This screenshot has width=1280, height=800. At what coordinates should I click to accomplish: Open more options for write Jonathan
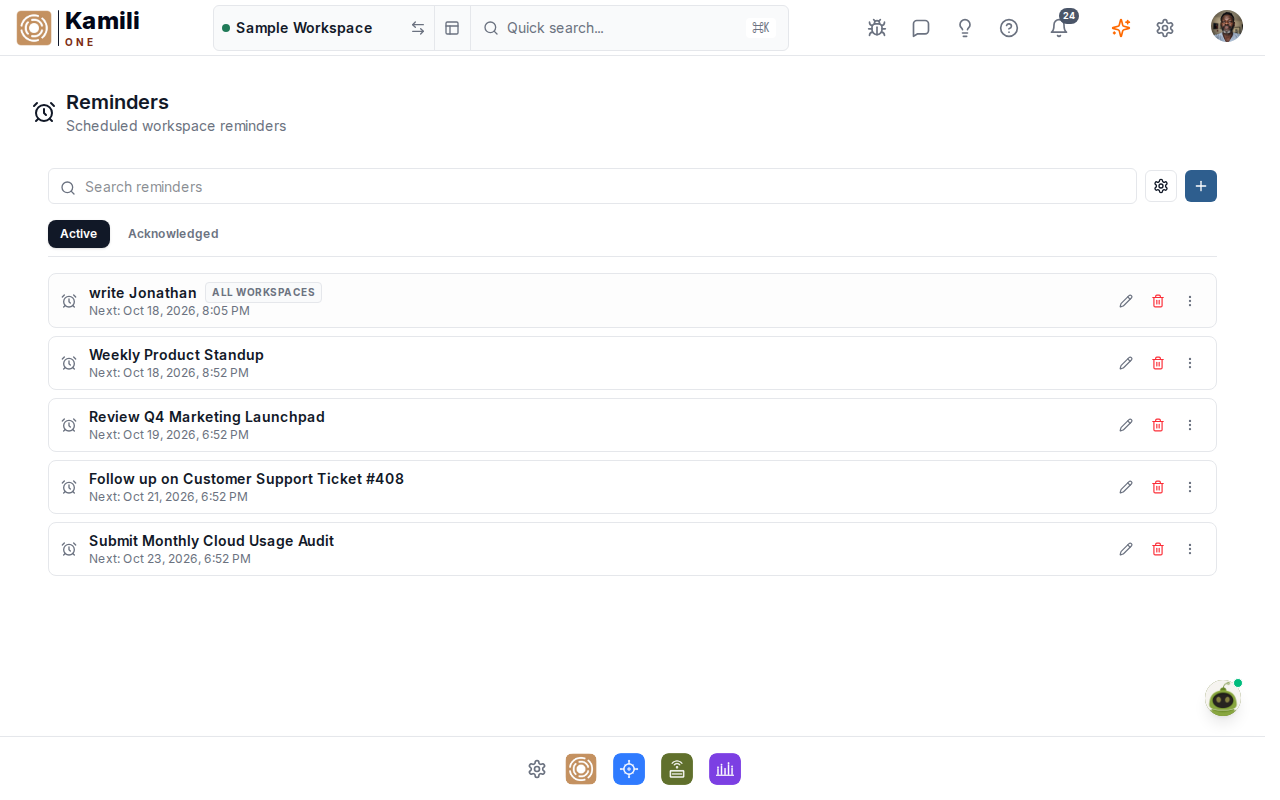tap(1190, 301)
